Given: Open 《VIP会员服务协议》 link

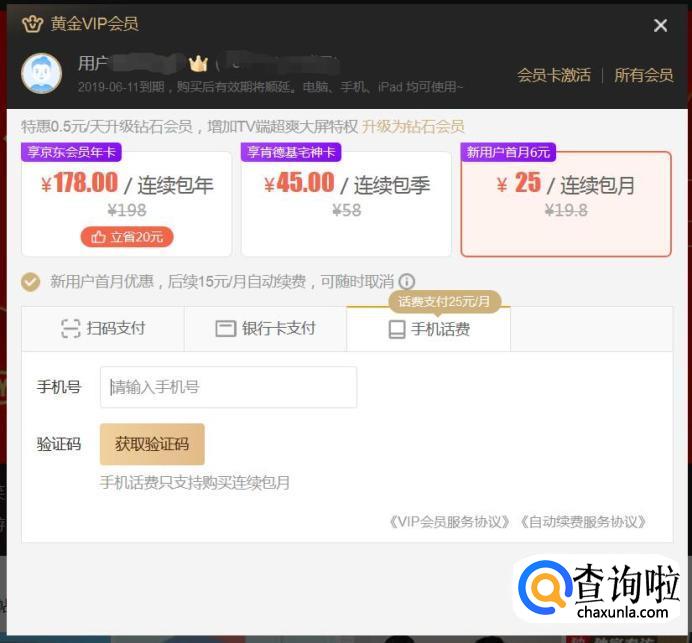Looking at the screenshot, I should [449, 522].
